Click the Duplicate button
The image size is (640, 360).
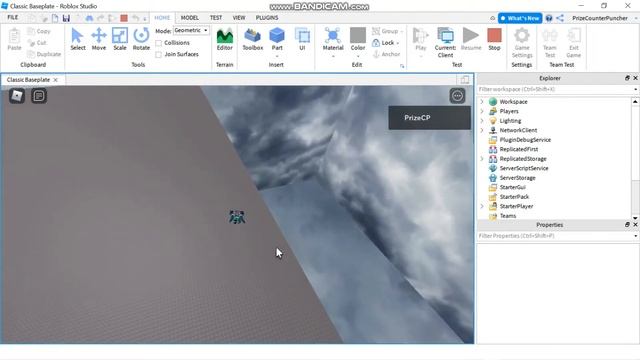[44, 54]
